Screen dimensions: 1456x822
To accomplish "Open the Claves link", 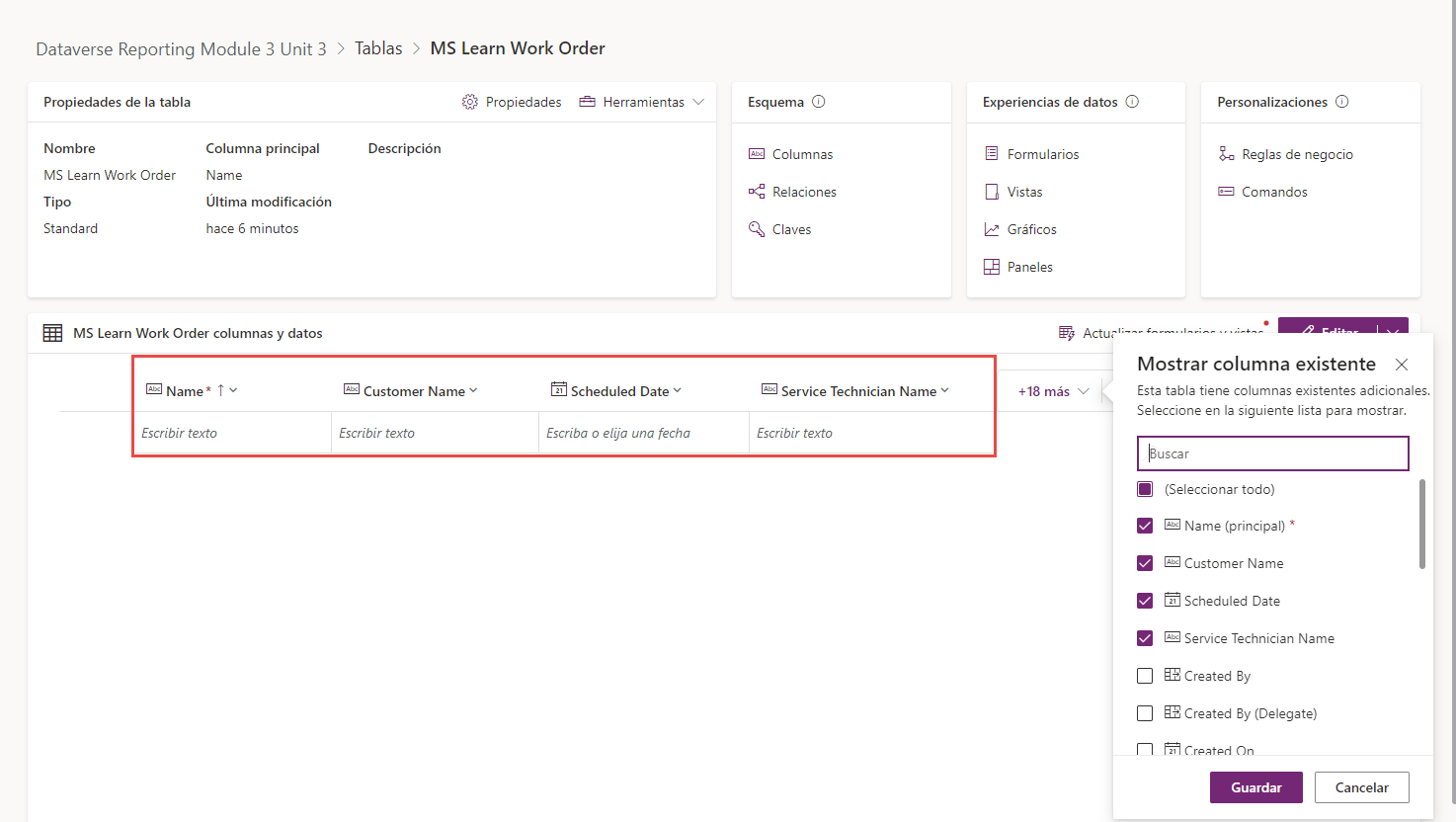I will [x=791, y=229].
